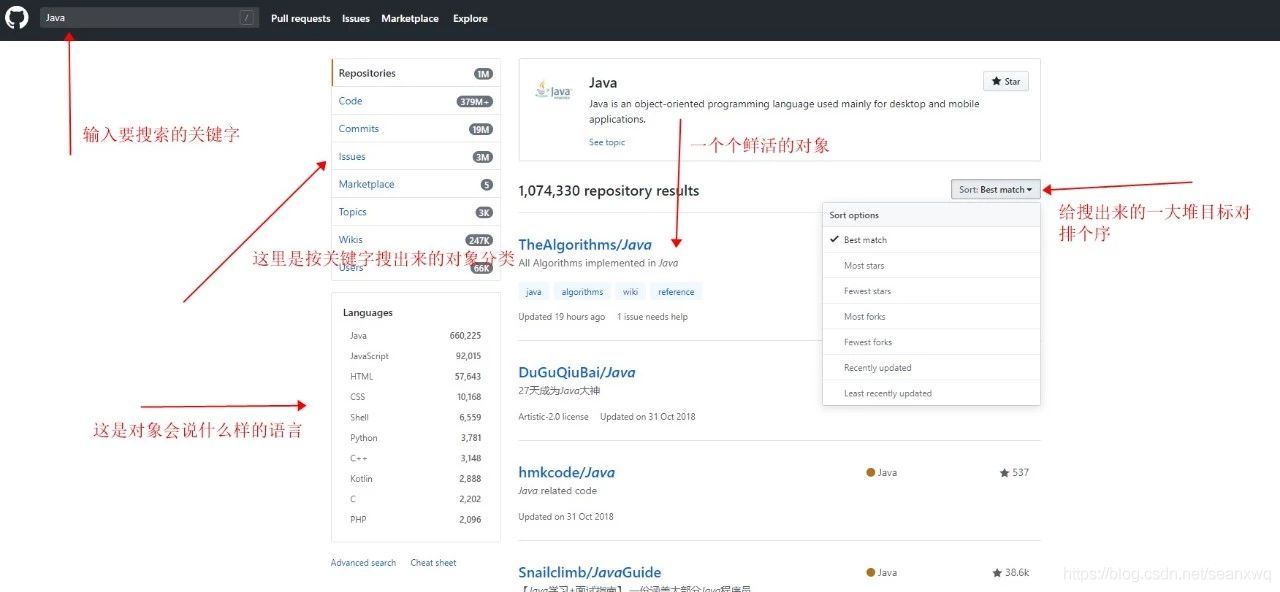Click the slash shortcut key icon
Screen dimensions: 1280x592
(x=246, y=18)
